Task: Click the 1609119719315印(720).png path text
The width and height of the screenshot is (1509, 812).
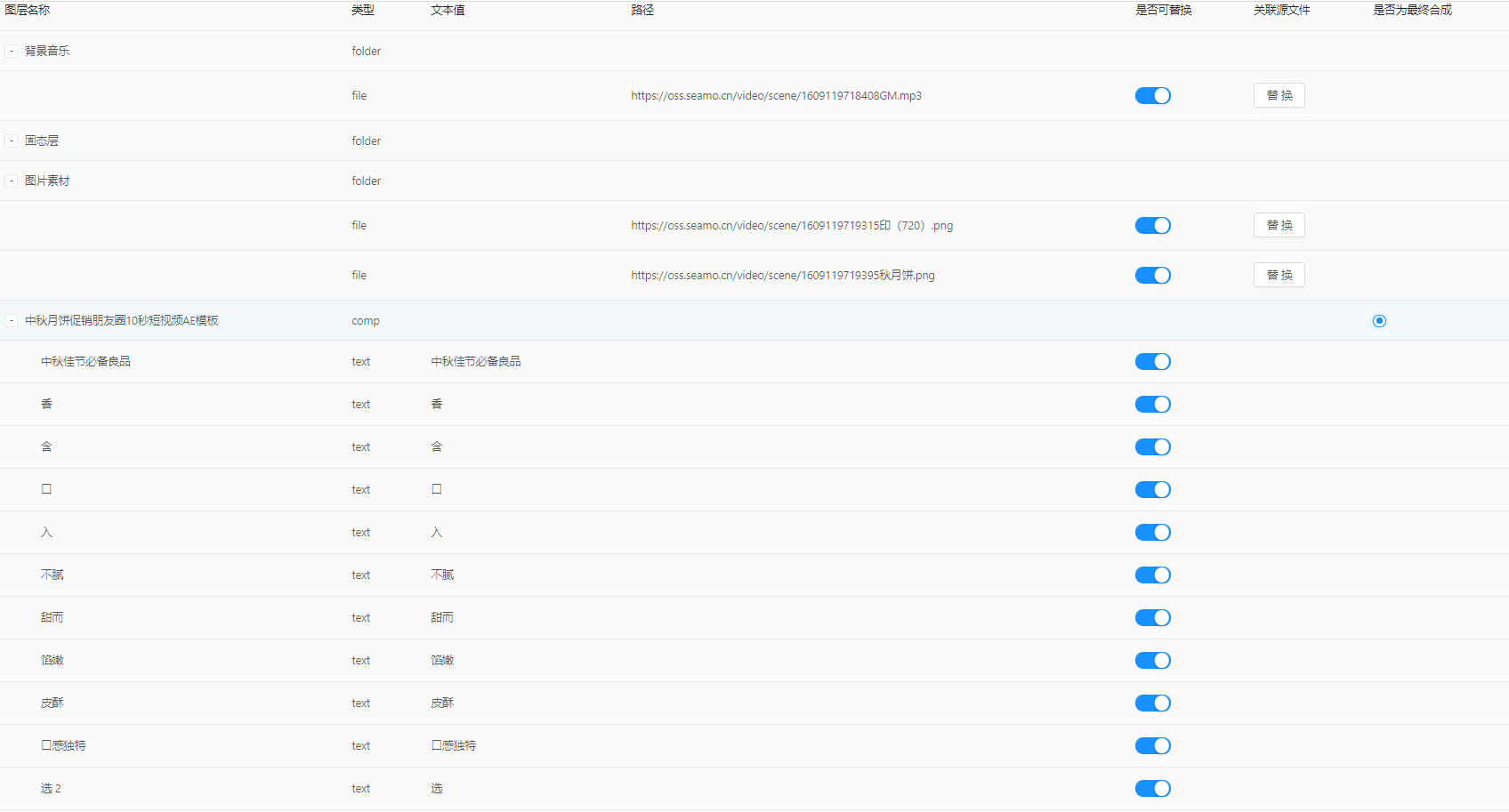Action: click(792, 226)
